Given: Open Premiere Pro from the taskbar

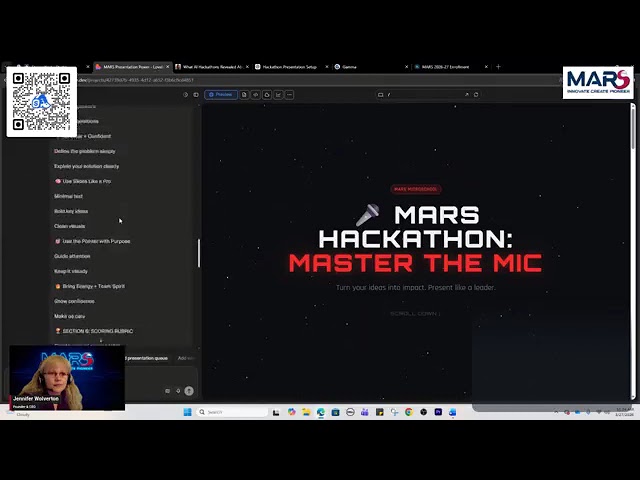Looking at the screenshot, I should pos(438,412).
